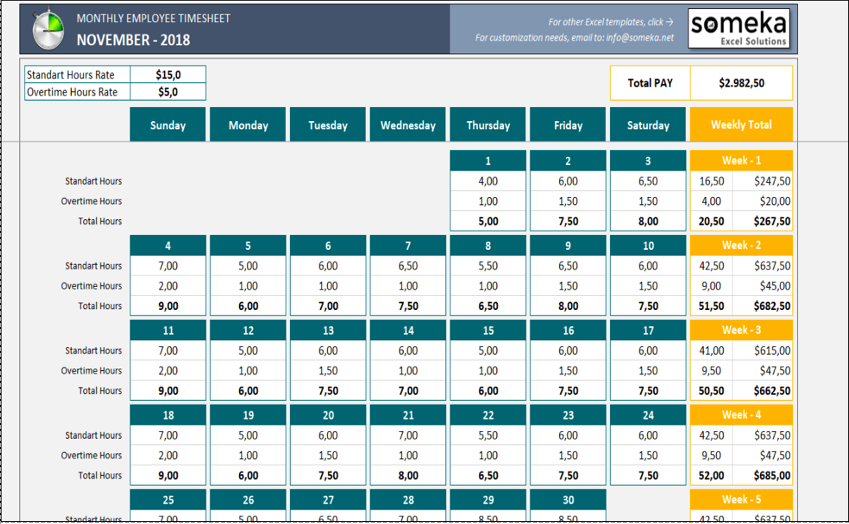Click the NOVEMBER - 2018 title
The image size is (849, 524).
tap(133, 41)
